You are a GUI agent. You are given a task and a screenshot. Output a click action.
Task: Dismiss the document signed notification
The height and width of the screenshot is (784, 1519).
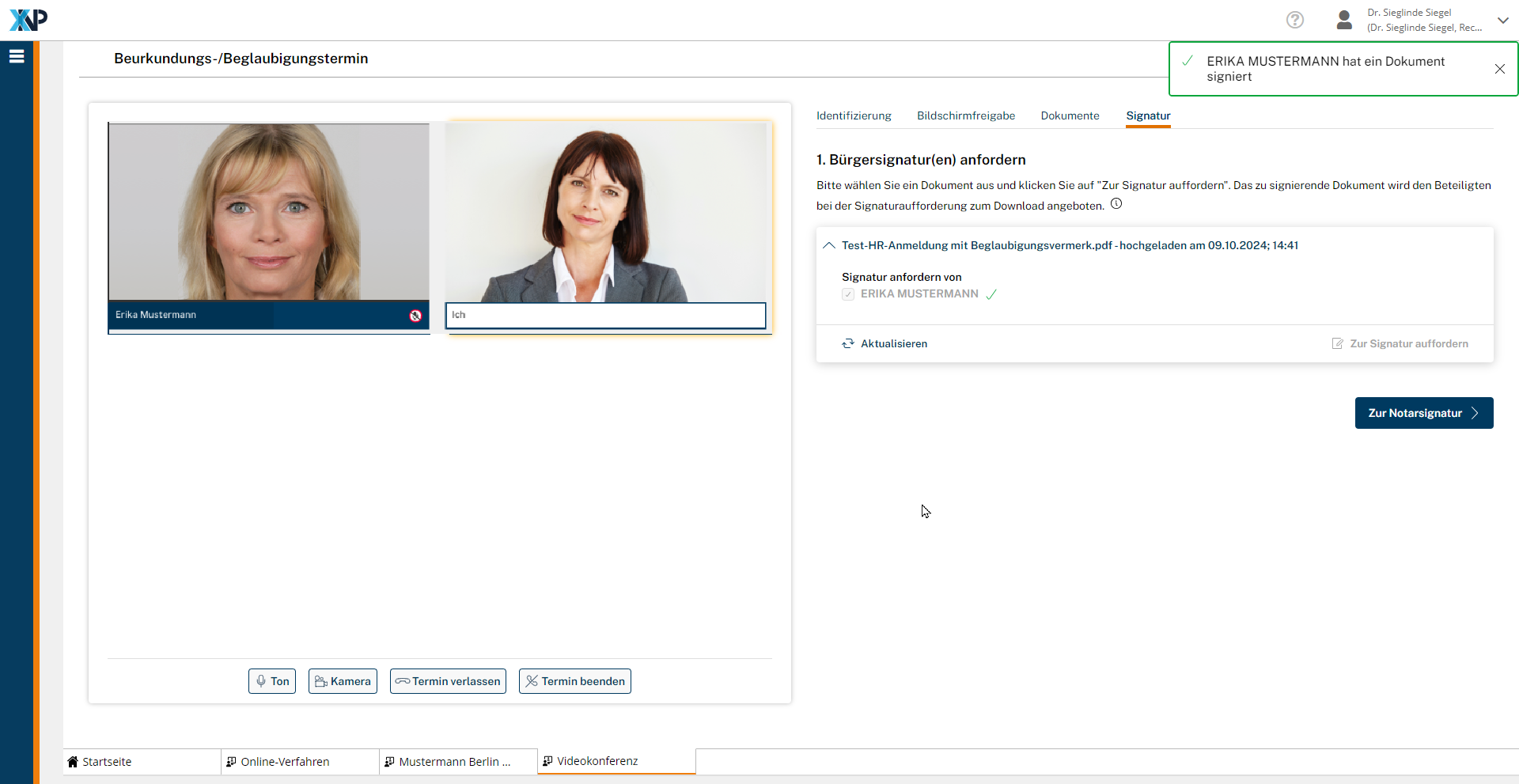(1499, 69)
